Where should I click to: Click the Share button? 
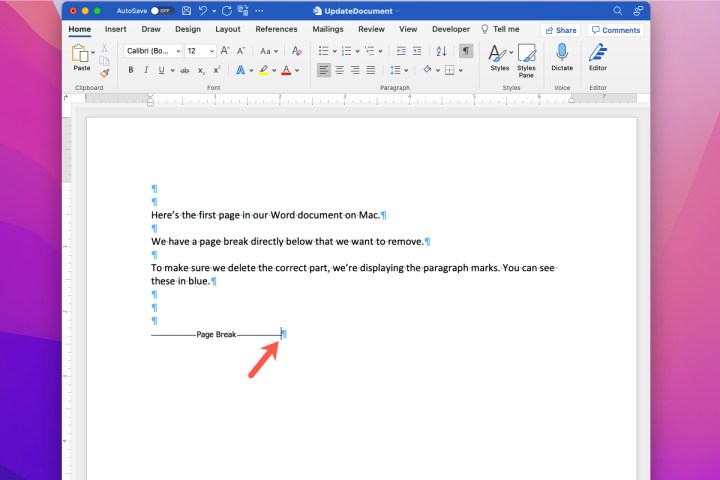tap(561, 30)
